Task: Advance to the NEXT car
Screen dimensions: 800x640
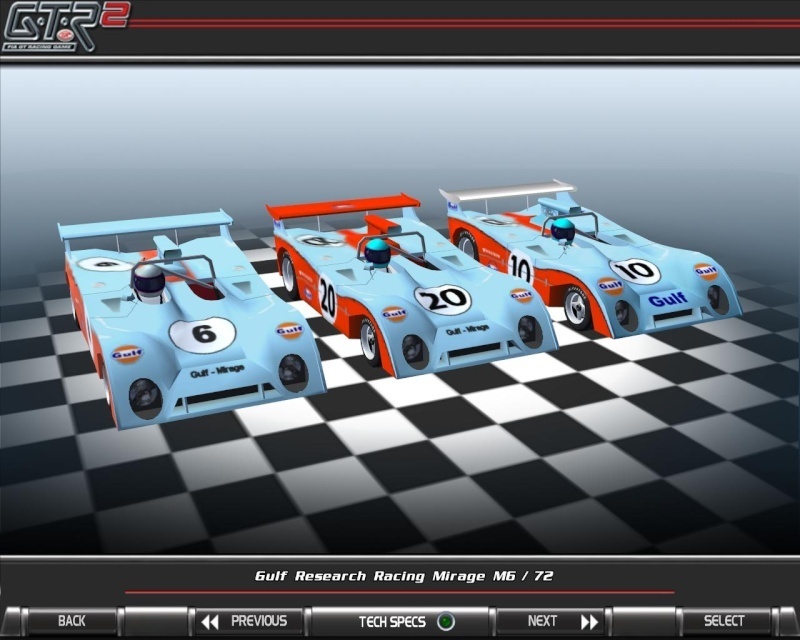Action: (x=550, y=621)
